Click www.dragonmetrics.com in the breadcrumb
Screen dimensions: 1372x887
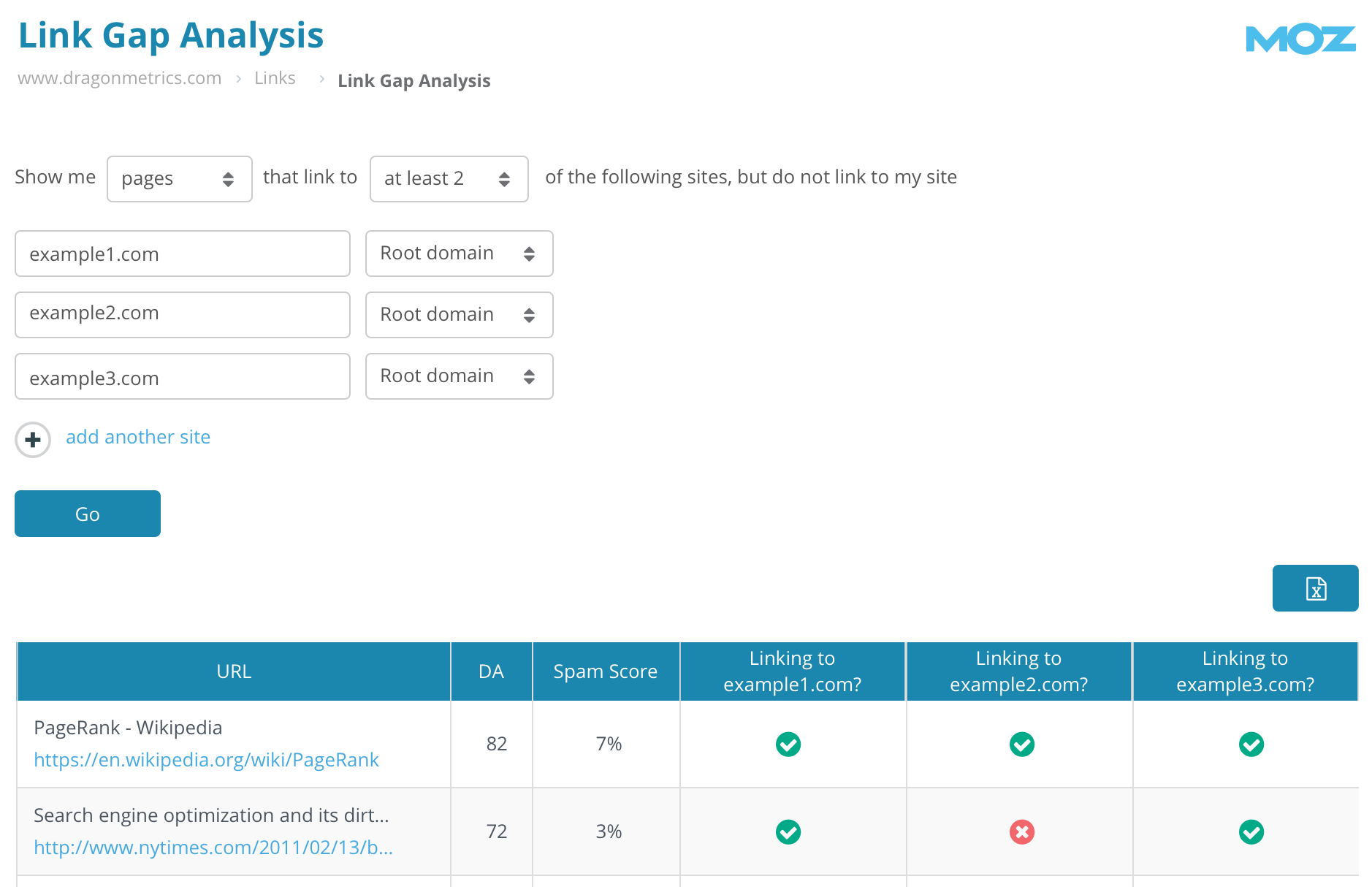[120, 78]
